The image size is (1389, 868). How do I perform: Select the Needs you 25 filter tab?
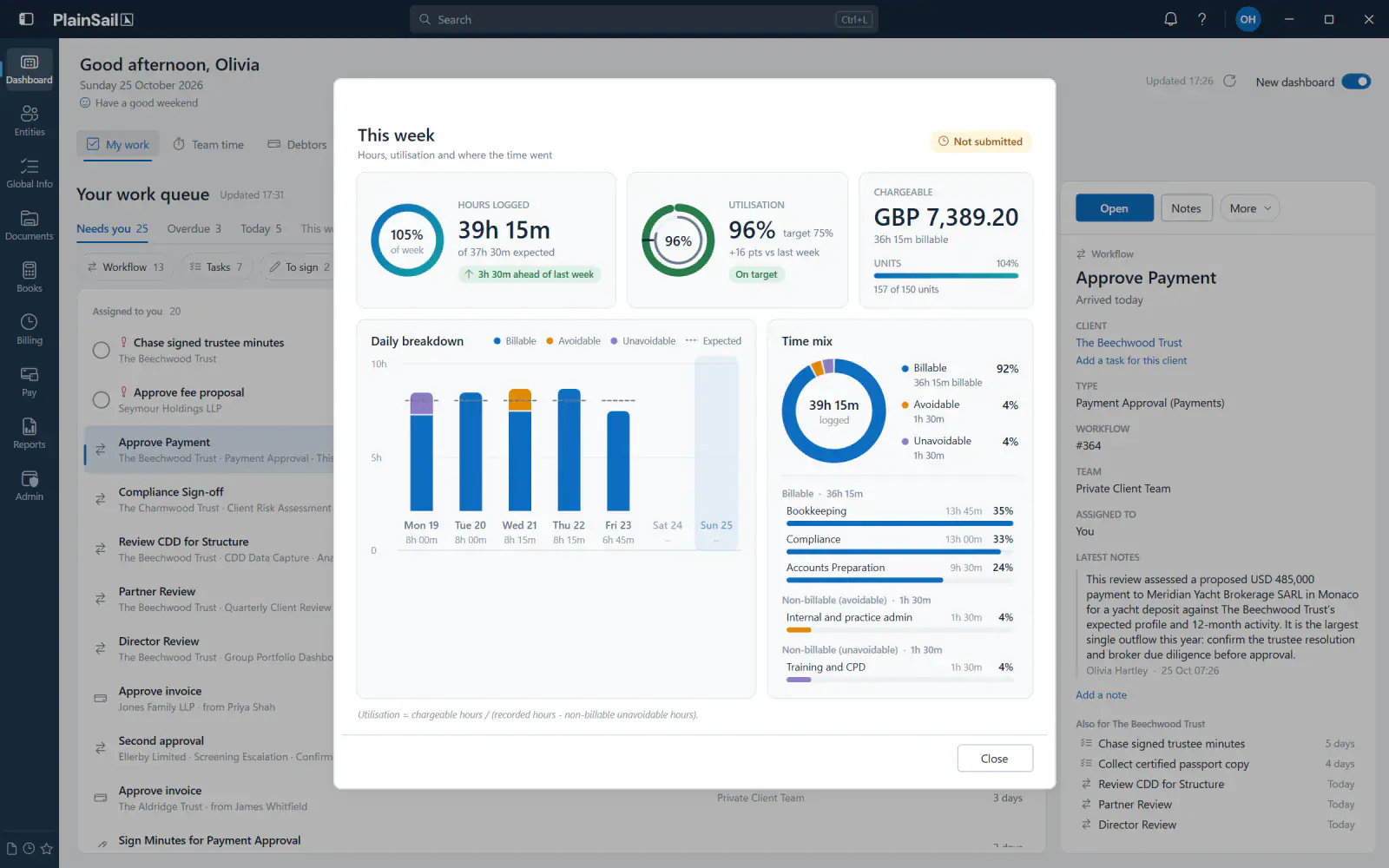point(112,229)
